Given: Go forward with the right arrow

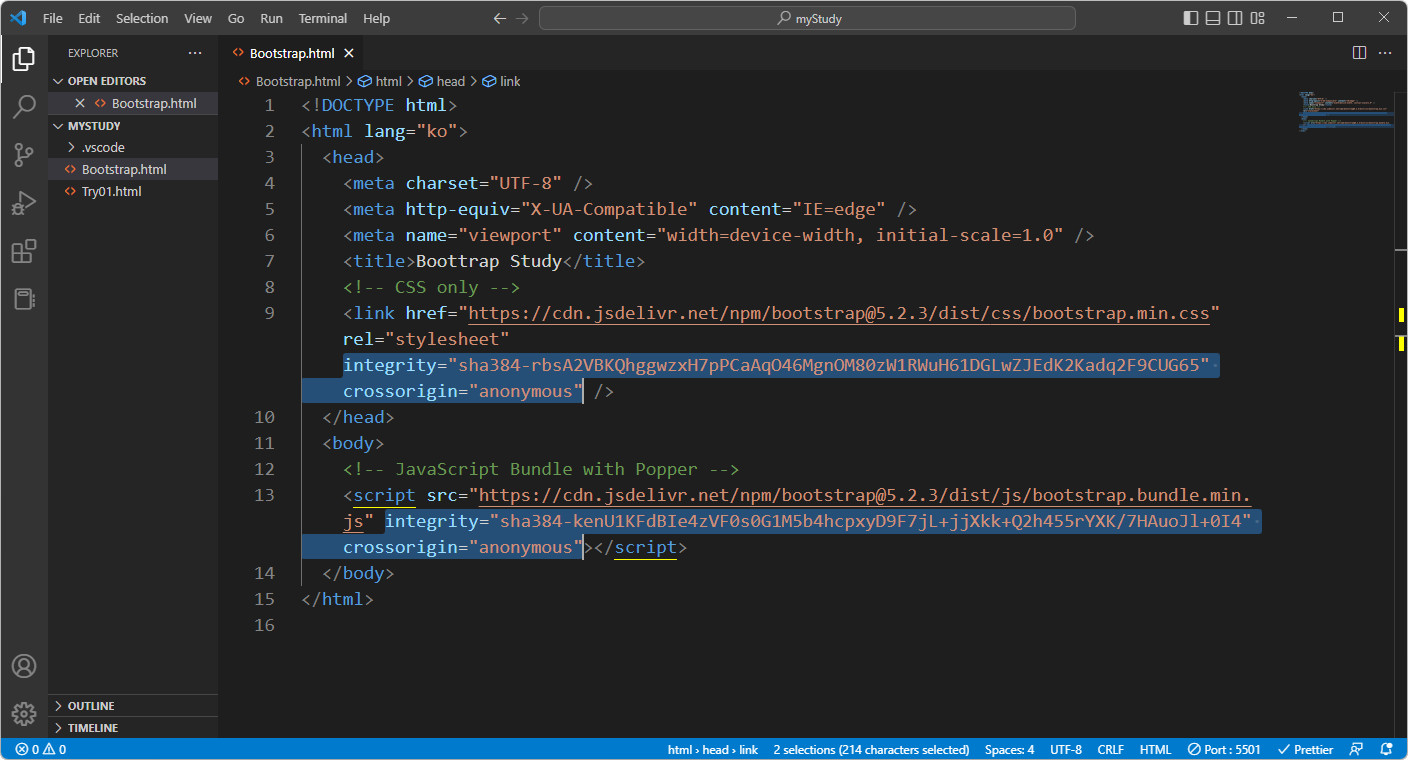Looking at the screenshot, I should click(x=523, y=18).
